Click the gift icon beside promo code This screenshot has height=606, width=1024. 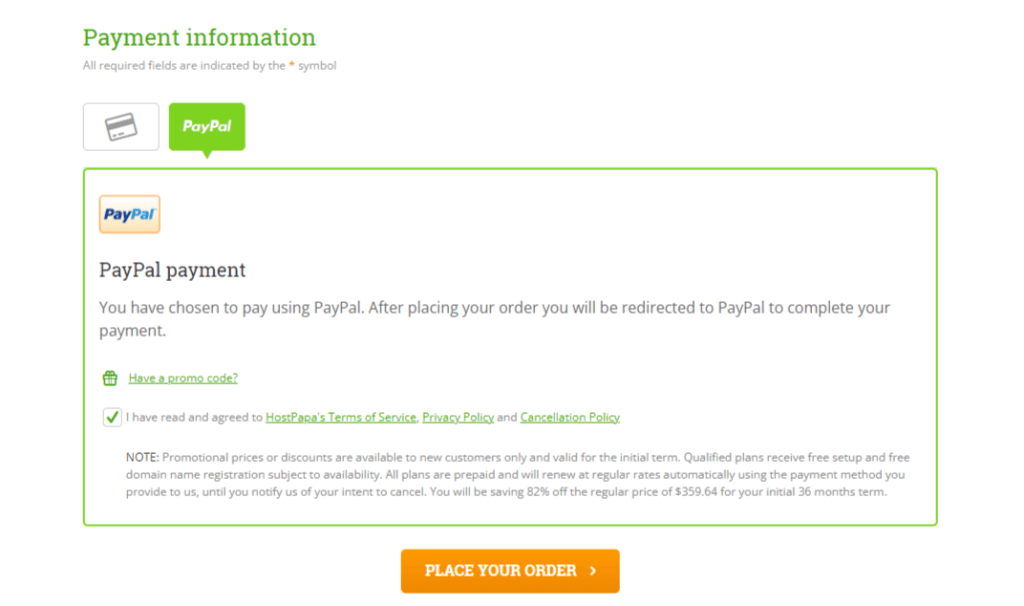click(x=110, y=378)
